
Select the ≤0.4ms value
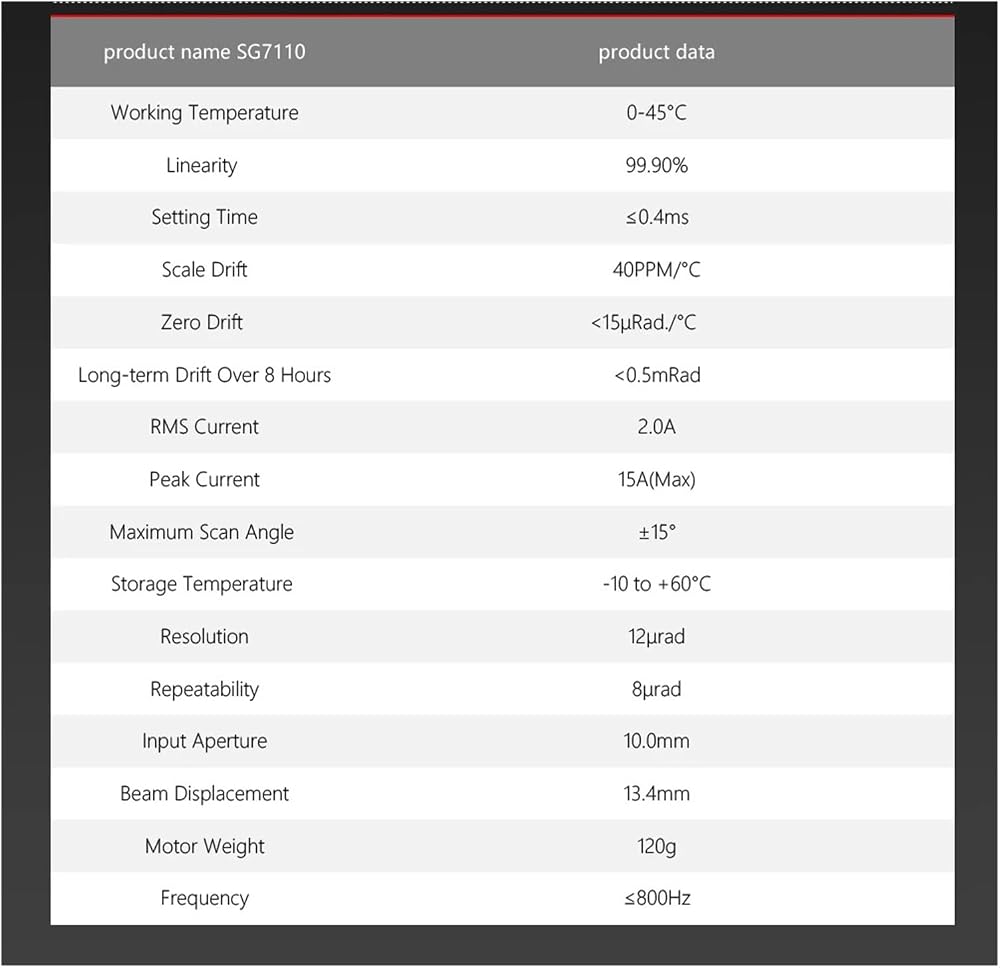657,217
